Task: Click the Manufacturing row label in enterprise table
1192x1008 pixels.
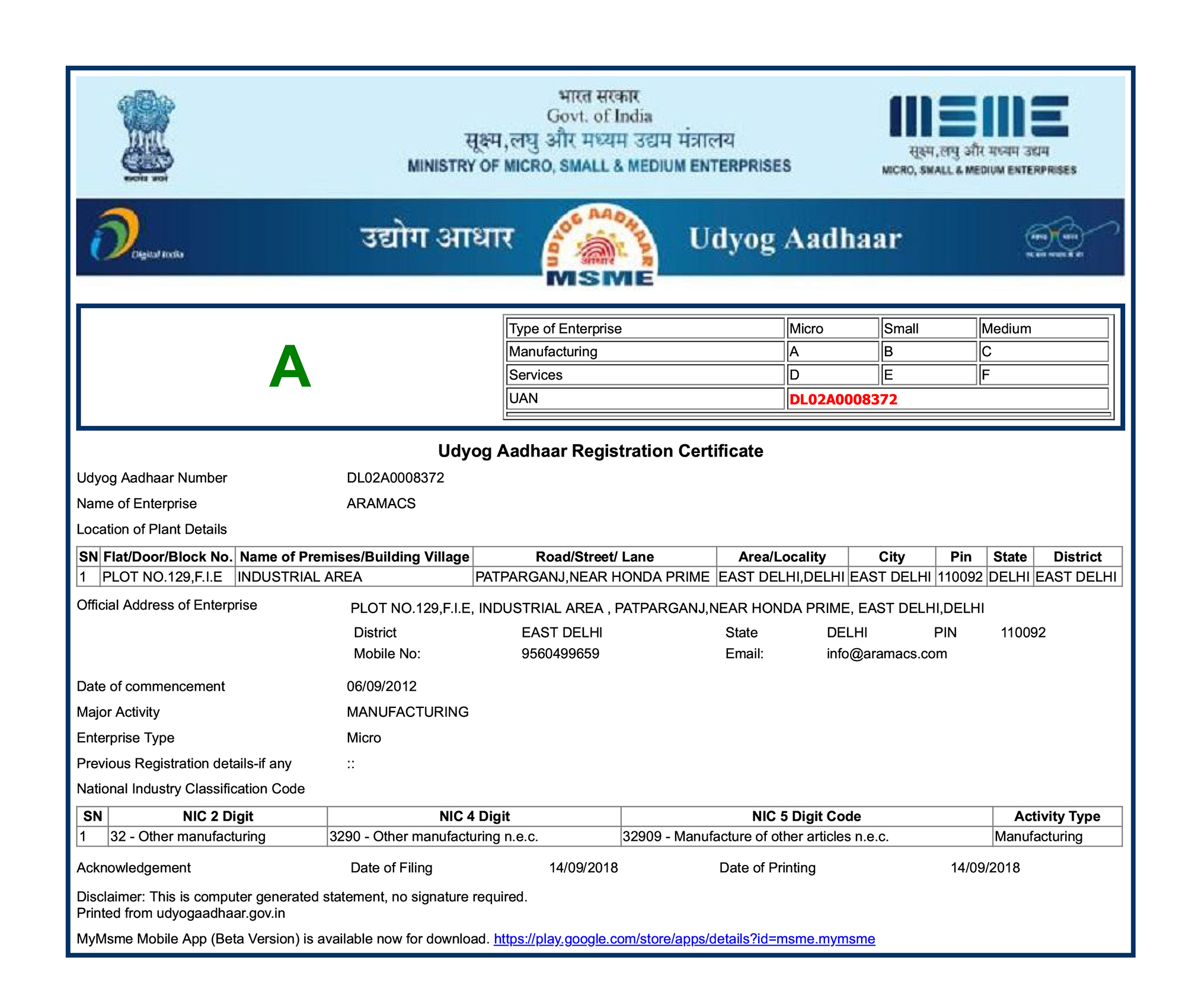Action: pyautogui.click(x=645, y=352)
